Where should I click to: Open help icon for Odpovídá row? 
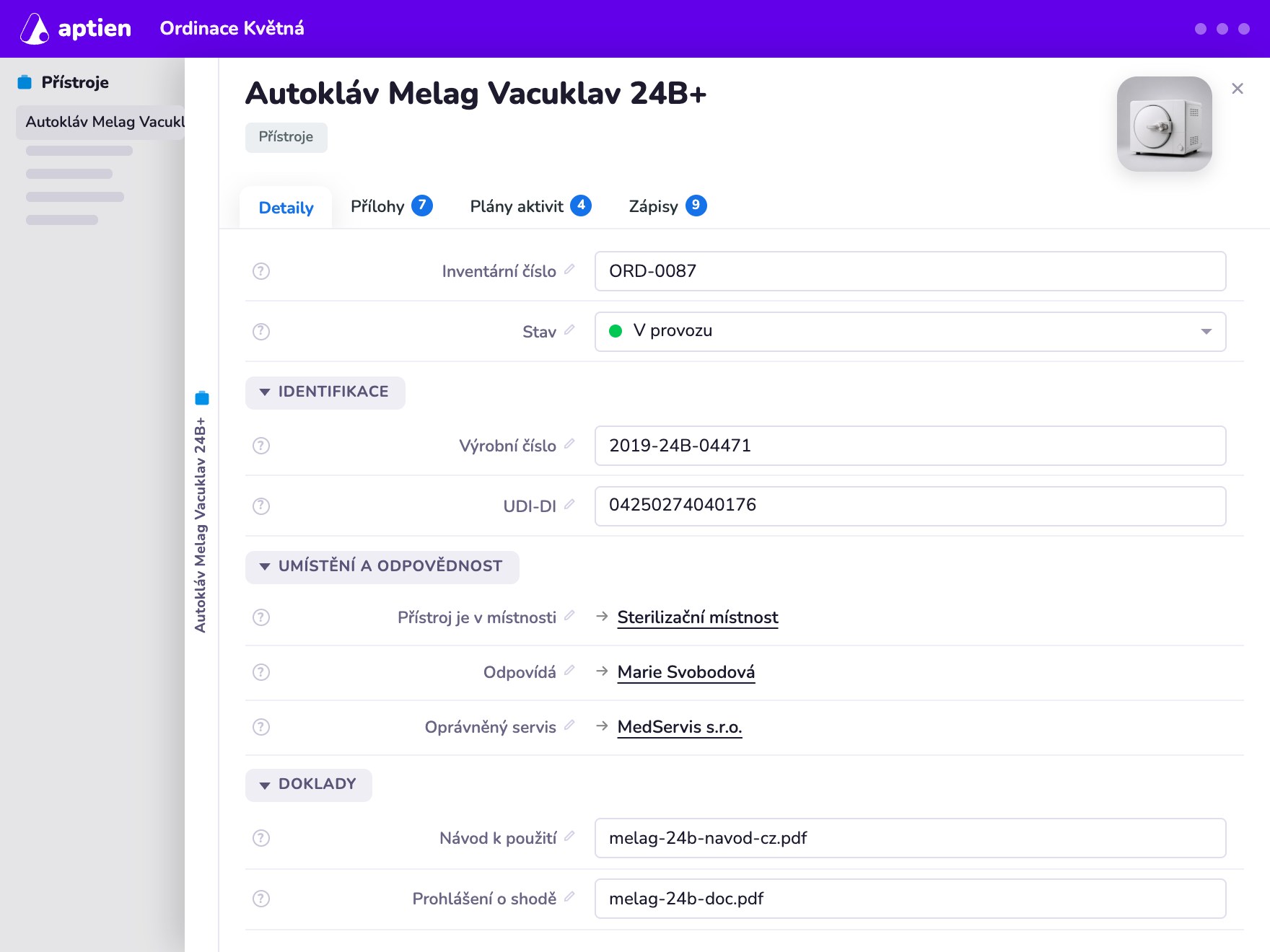[x=261, y=672]
